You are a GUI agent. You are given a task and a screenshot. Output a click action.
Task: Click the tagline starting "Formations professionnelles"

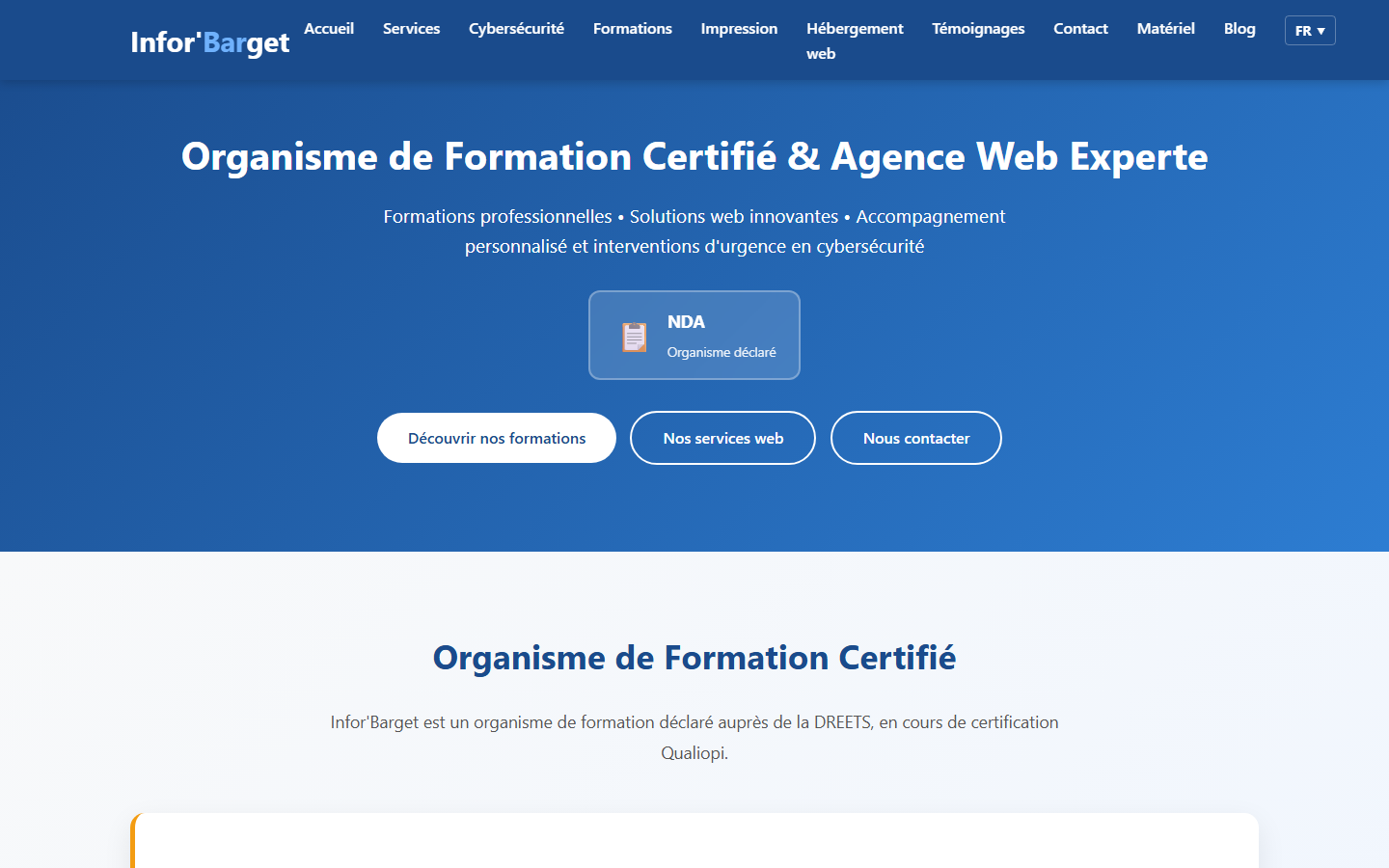point(694,231)
